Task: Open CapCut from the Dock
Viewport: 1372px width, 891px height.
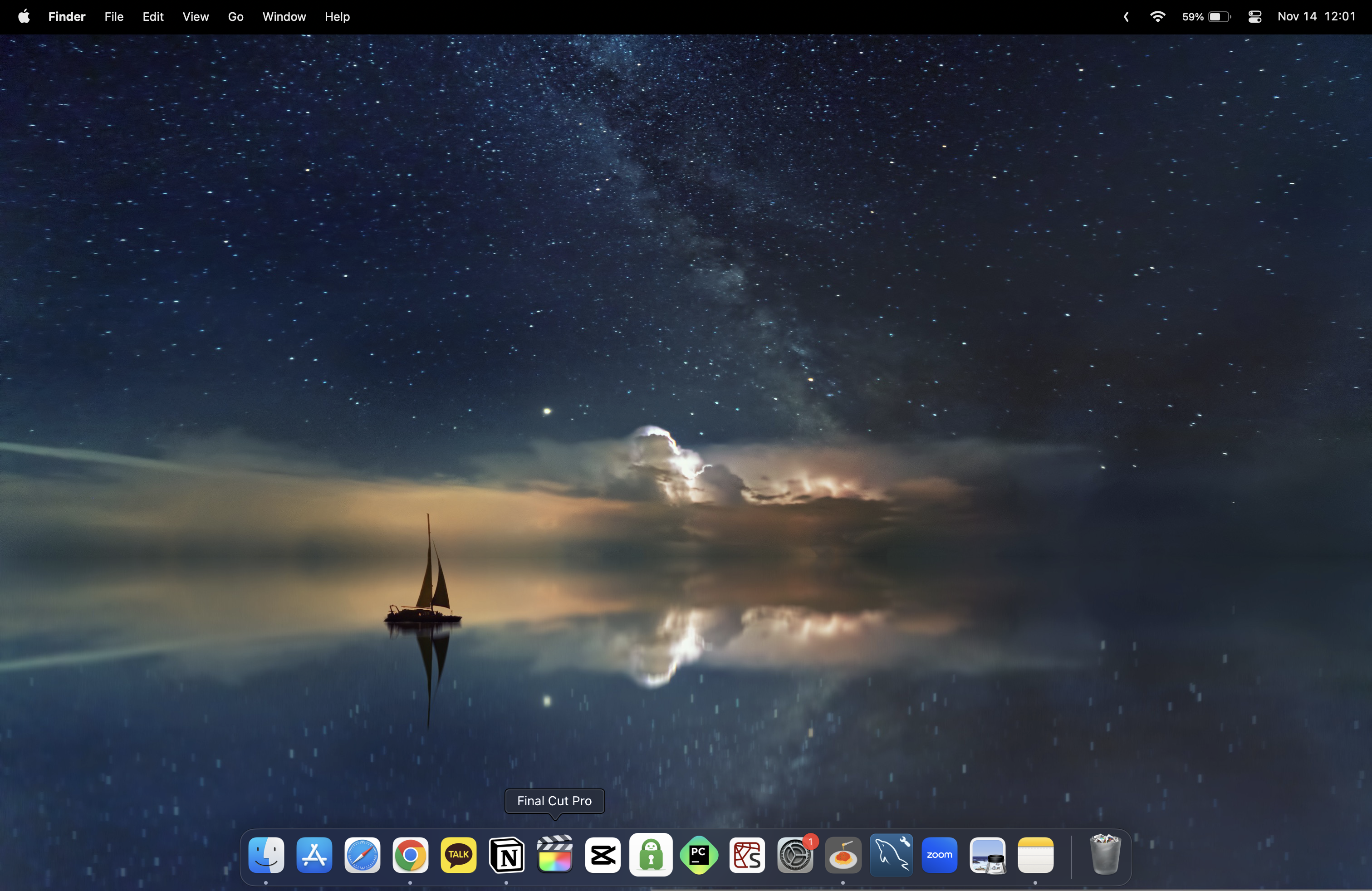Action: tap(603, 855)
